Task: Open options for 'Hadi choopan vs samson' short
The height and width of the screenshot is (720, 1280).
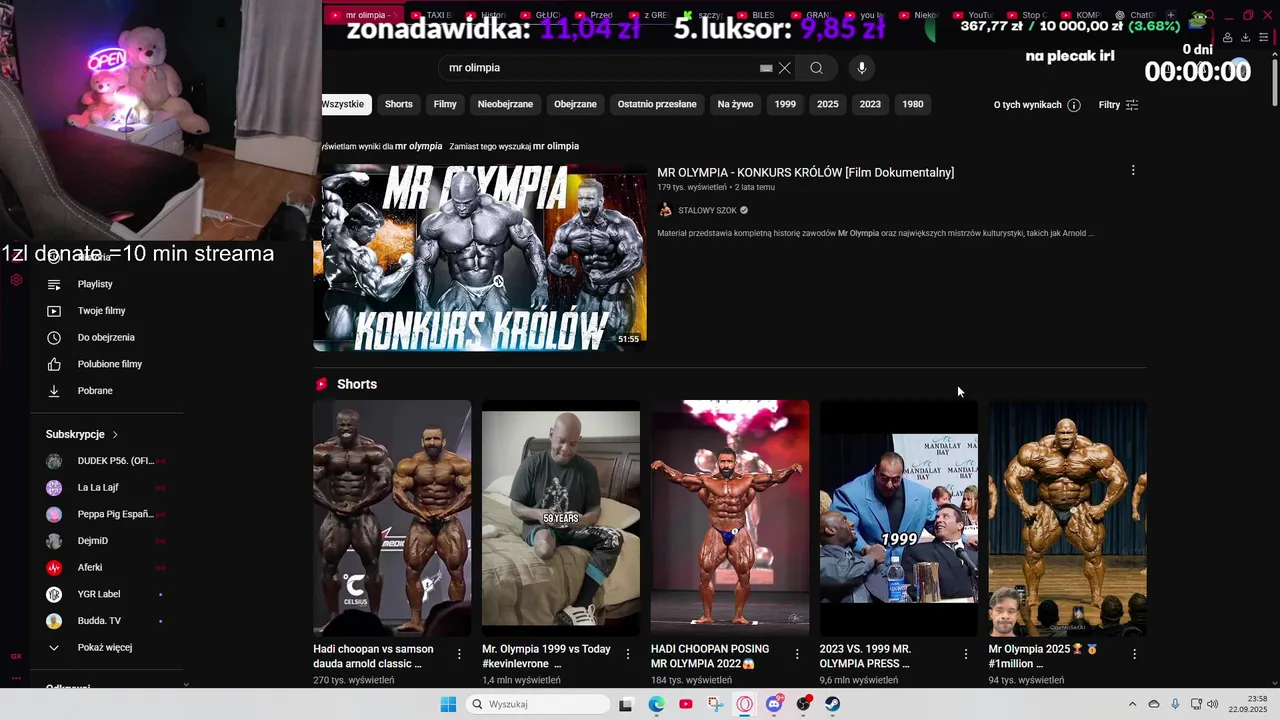Action: coord(459,654)
